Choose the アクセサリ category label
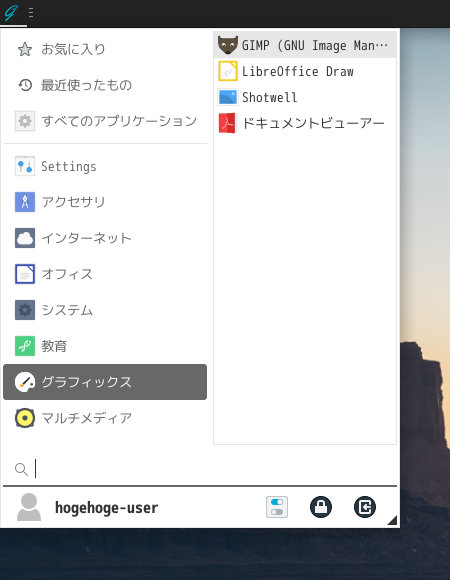 73,202
